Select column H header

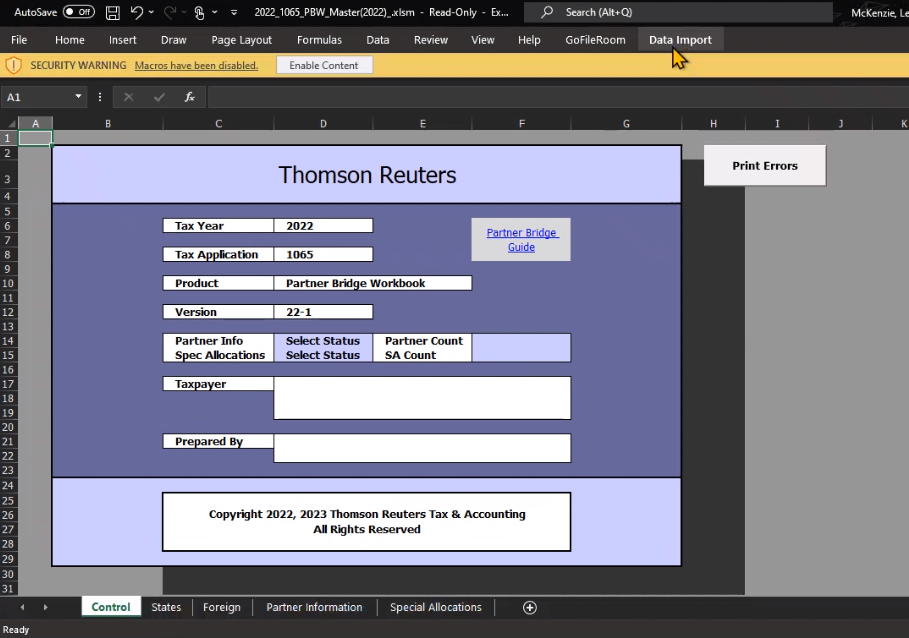coord(713,123)
